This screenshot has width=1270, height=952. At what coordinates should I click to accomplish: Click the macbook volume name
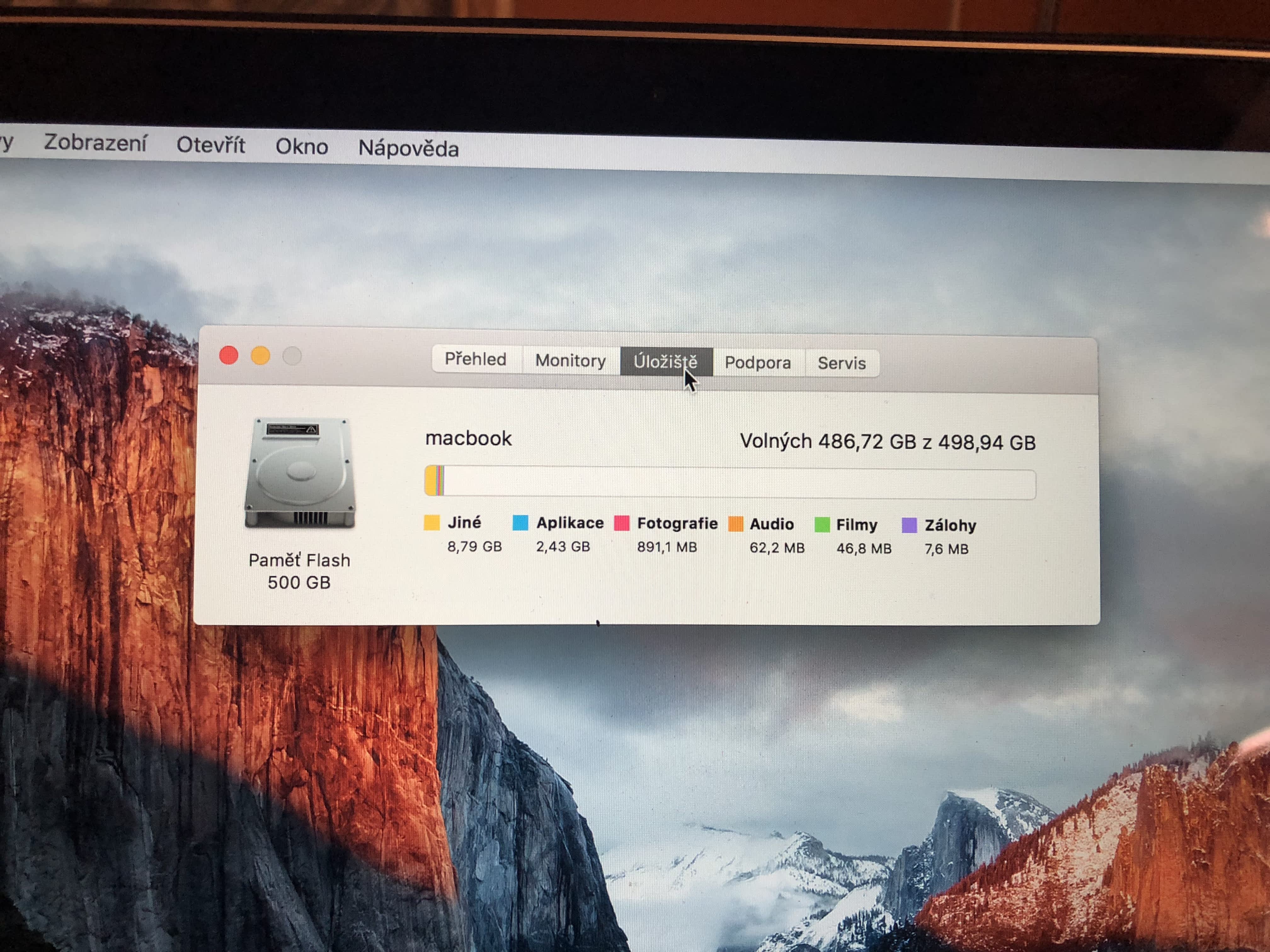click(468, 439)
